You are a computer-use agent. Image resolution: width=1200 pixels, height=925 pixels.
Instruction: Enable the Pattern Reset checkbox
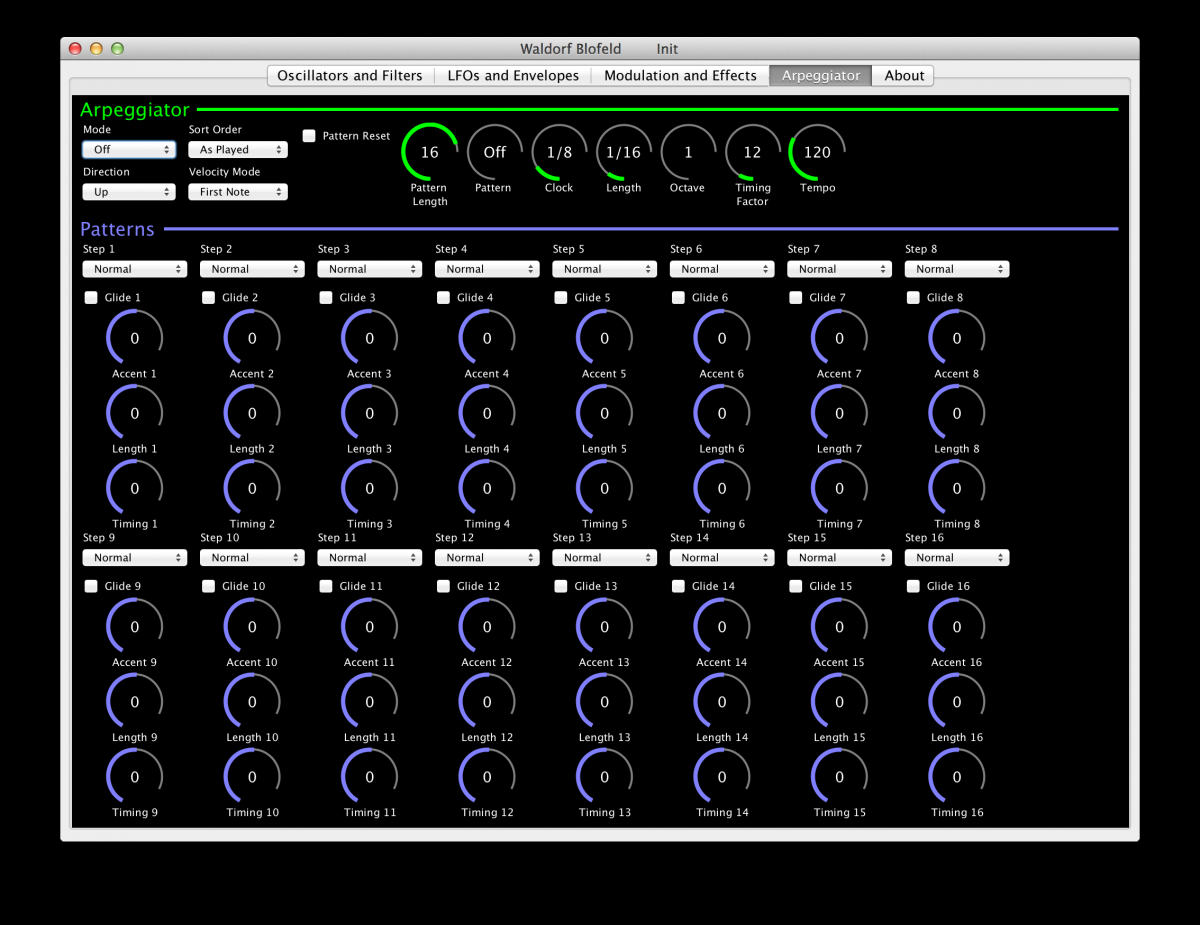[x=310, y=136]
